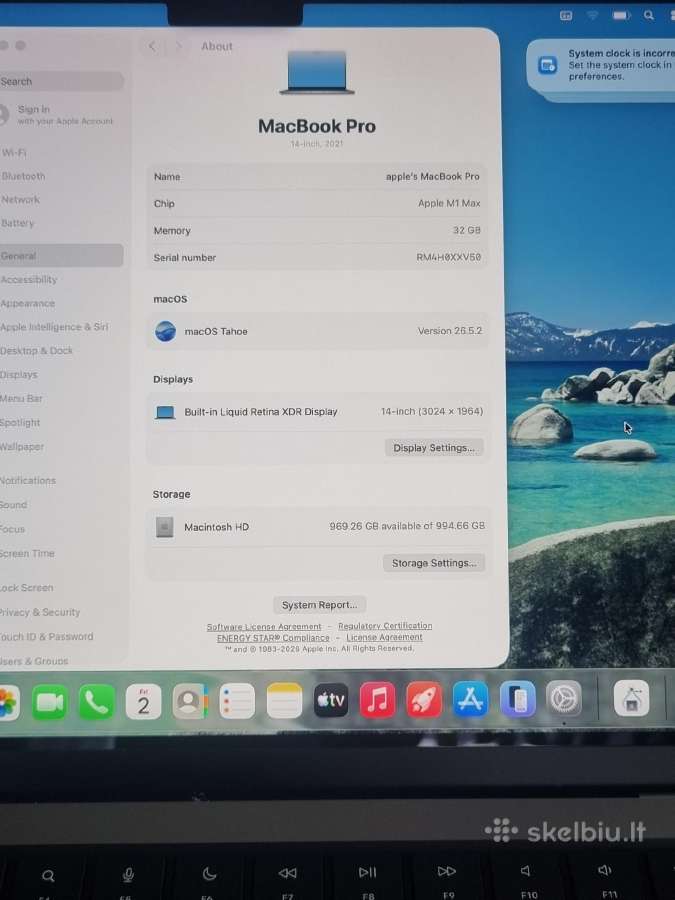675x900 pixels.
Task: Click the name apple's MacBook Pro
Action: pyautogui.click(x=433, y=176)
